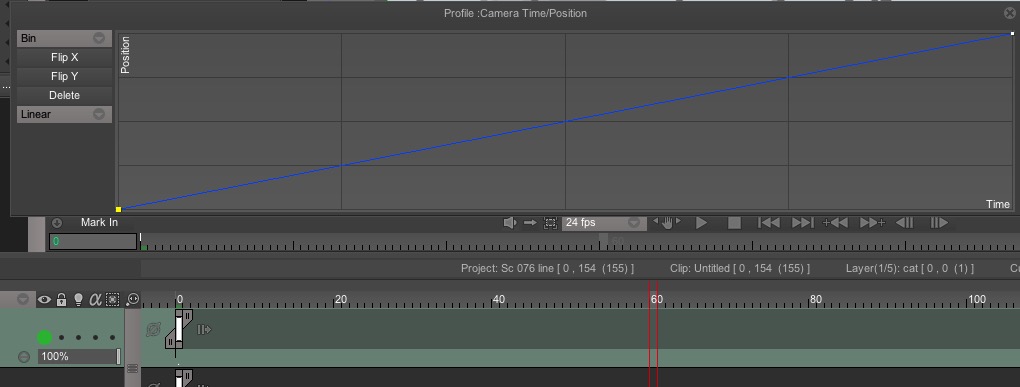Click the green start marker on navigation ruler
The height and width of the screenshot is (387, 1020).
click(144, 247)
